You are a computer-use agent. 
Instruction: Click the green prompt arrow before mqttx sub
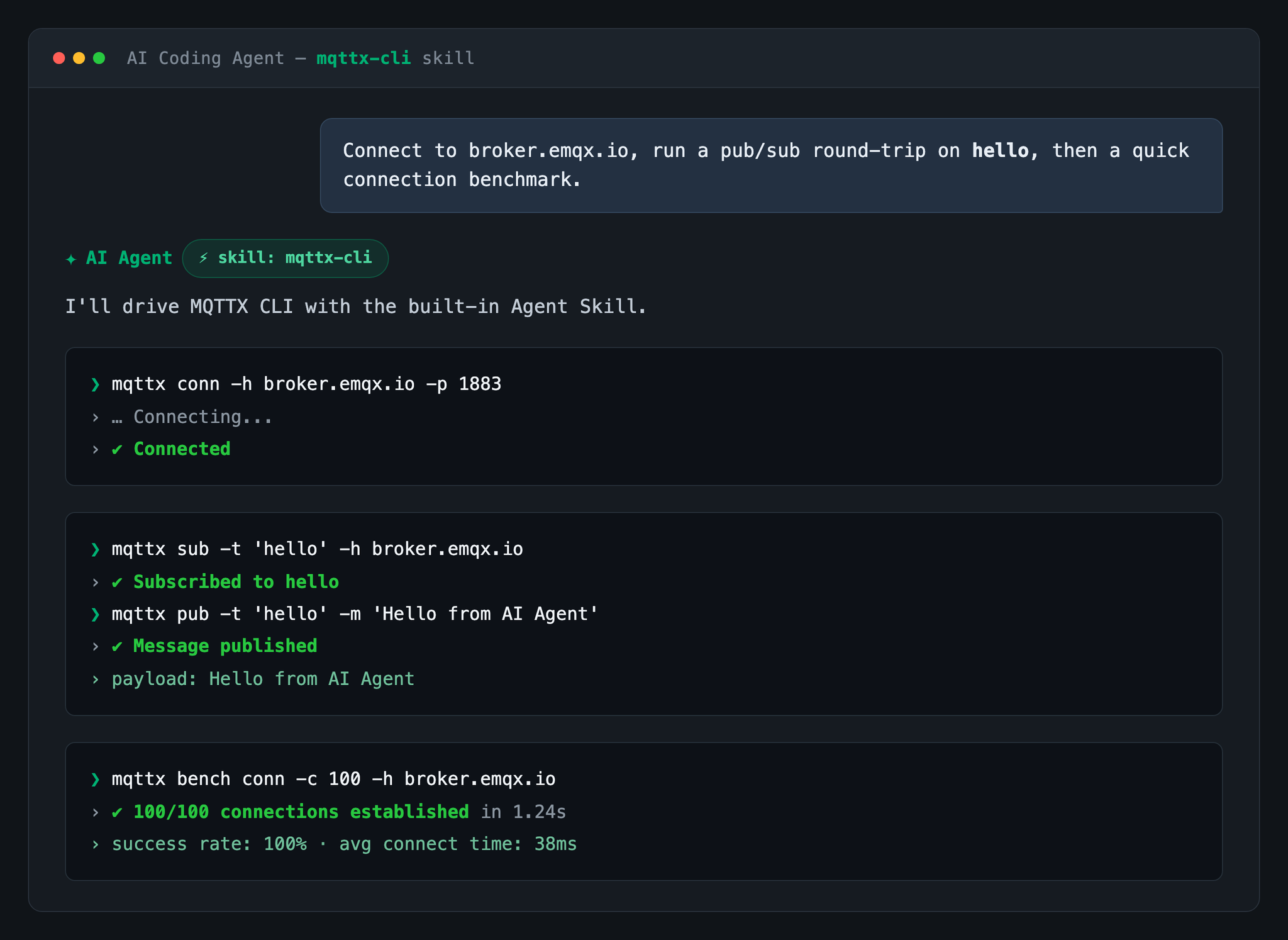click(x=96, y=549)
